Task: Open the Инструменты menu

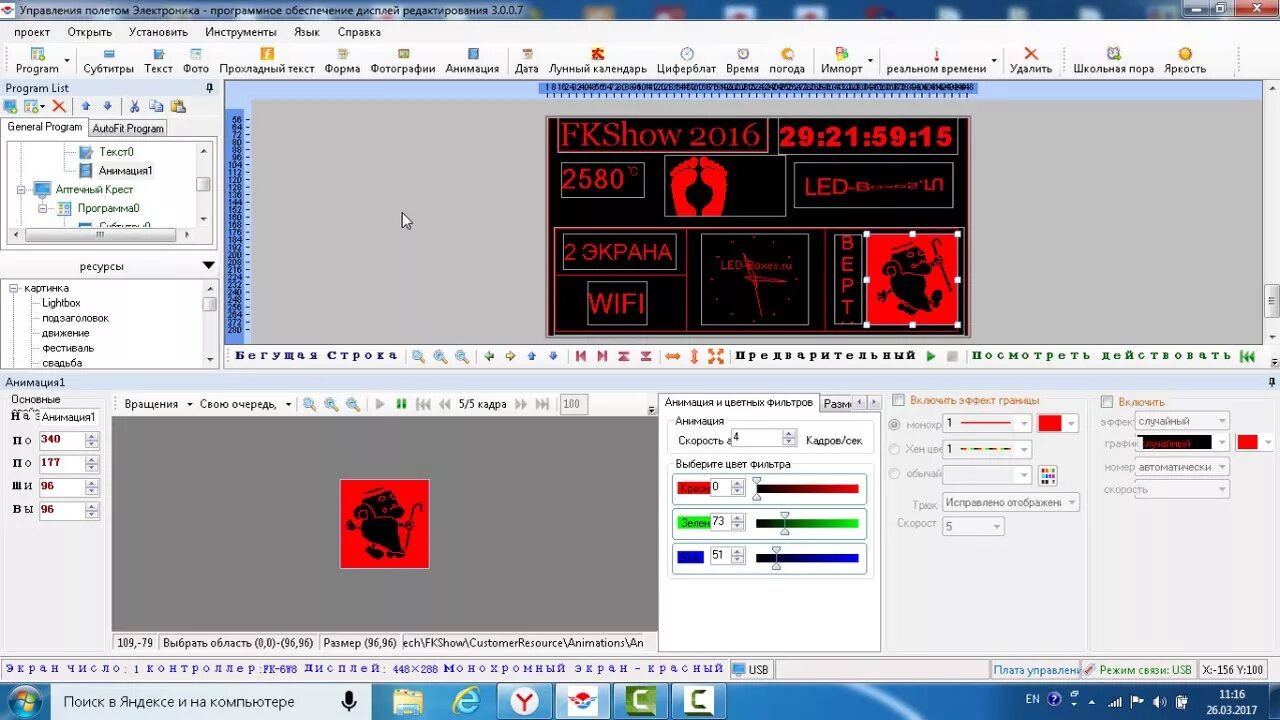Action: click(x=241, y=32)
